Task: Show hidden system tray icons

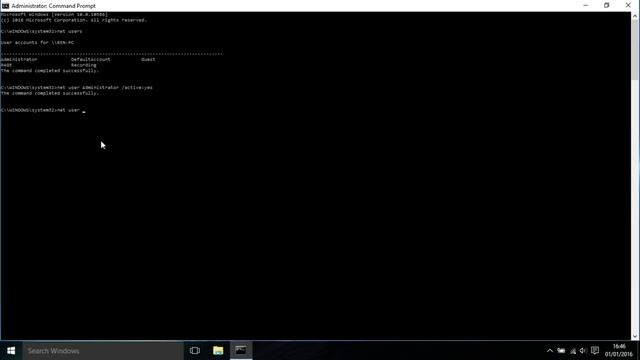Action: (x=550, y=351)
